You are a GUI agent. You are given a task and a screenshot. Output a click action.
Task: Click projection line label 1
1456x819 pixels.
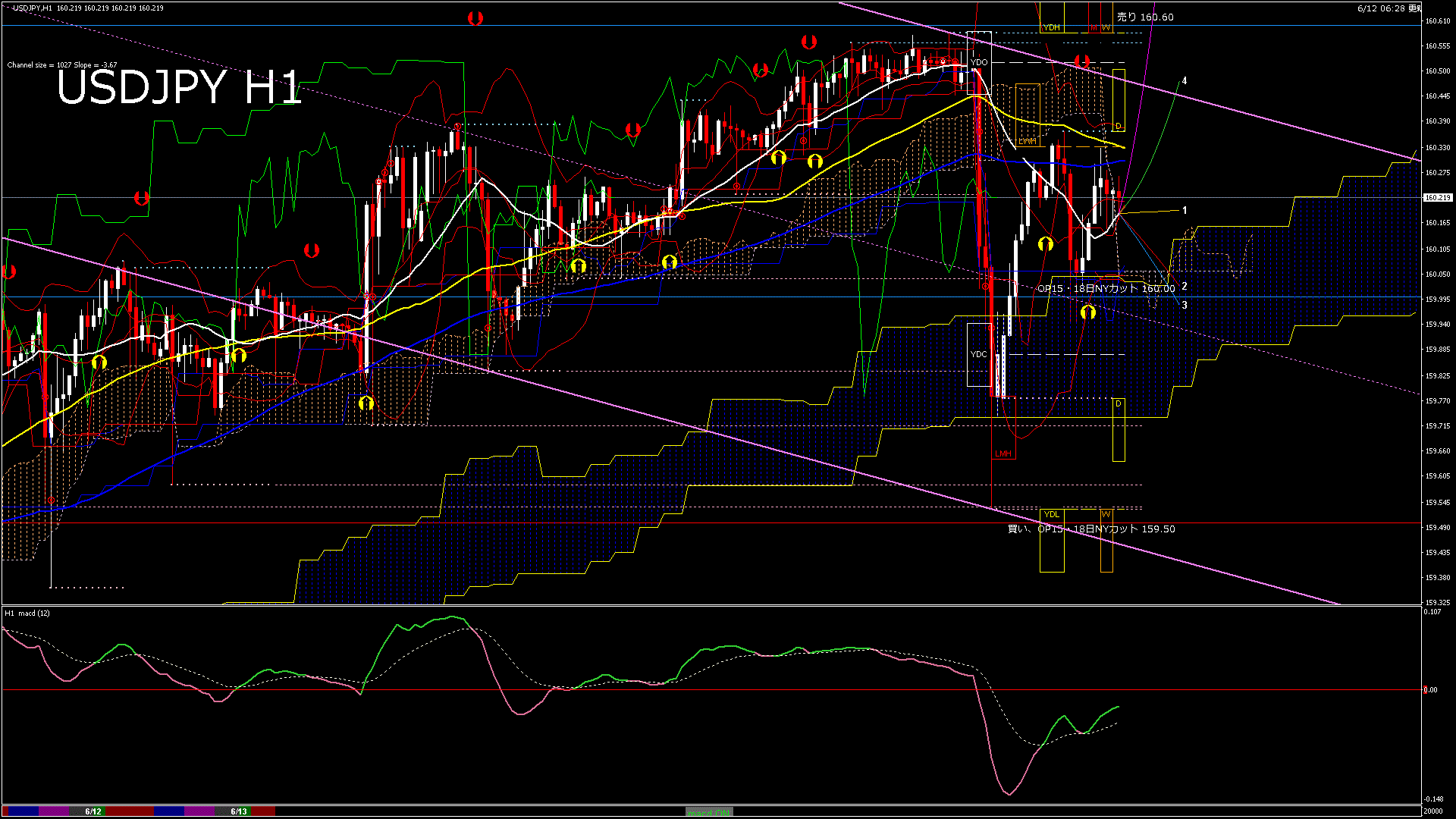pyautogui.click(x=1185, y=210)
